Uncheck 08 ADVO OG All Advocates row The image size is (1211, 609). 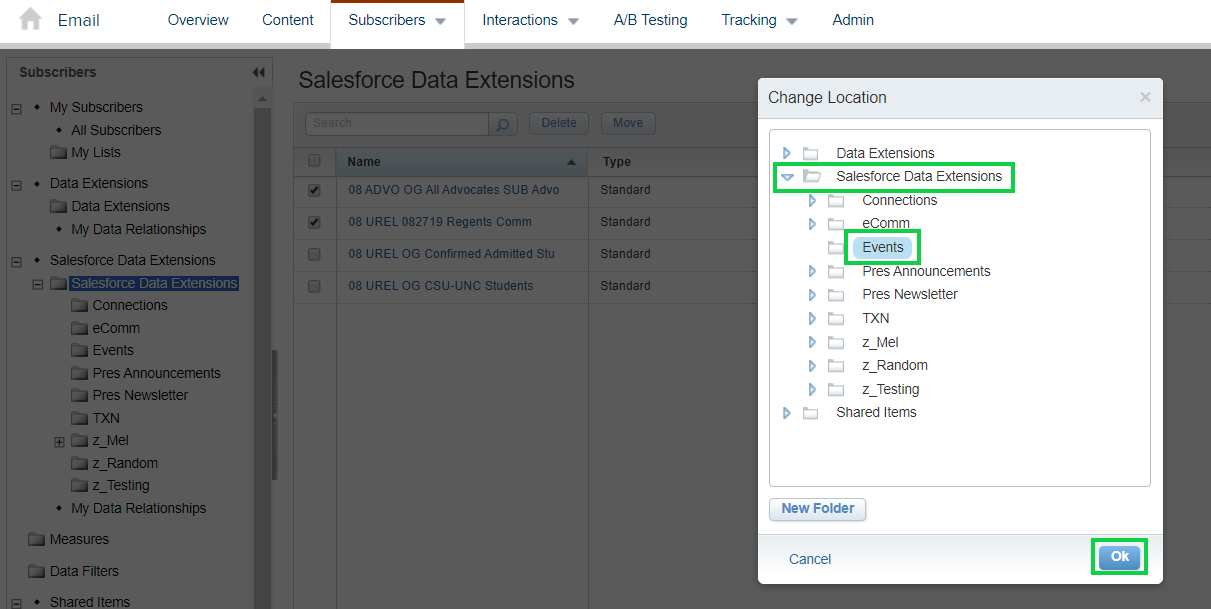pos(315,190)
